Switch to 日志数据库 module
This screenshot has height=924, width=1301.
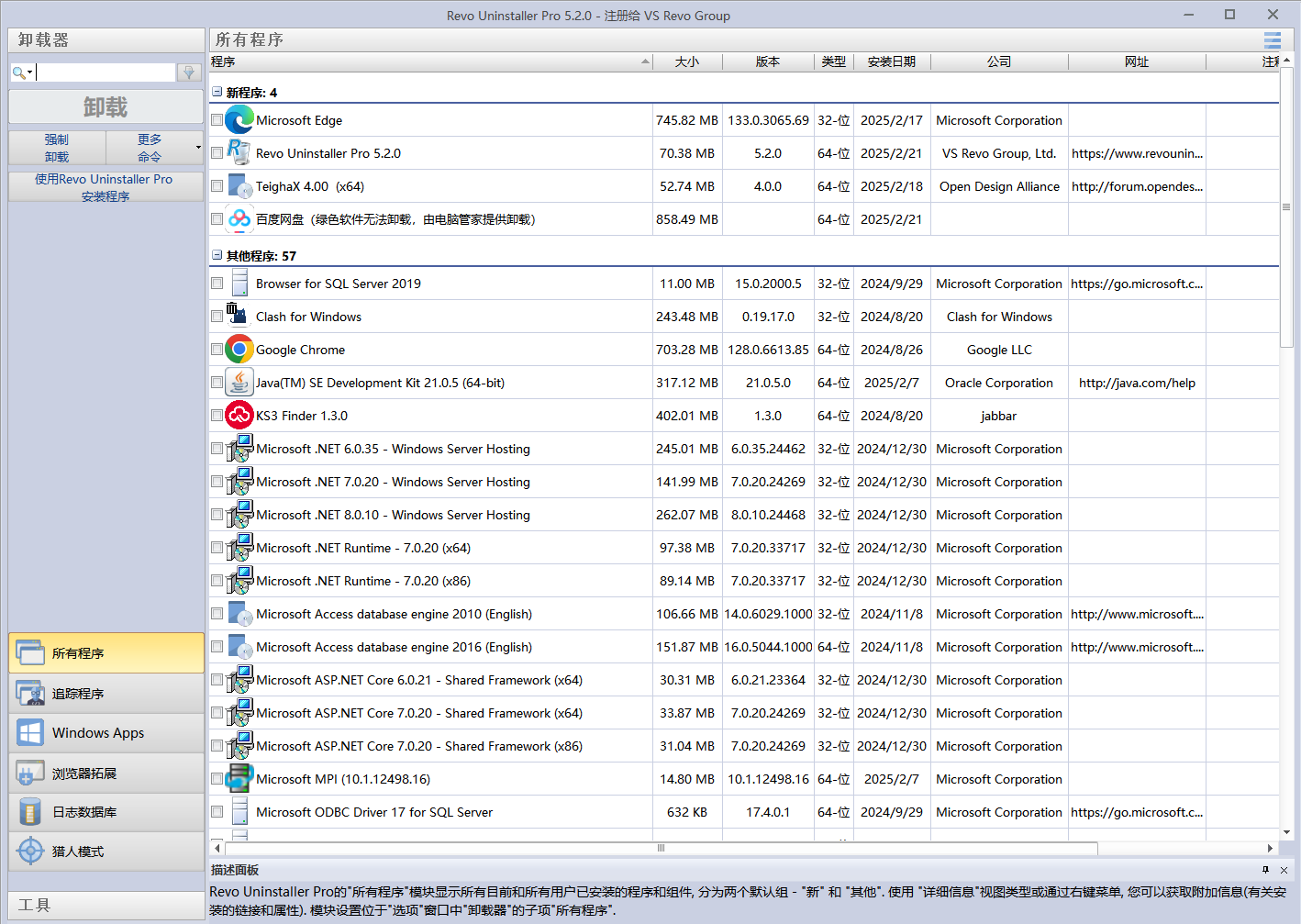click(106, 812)
